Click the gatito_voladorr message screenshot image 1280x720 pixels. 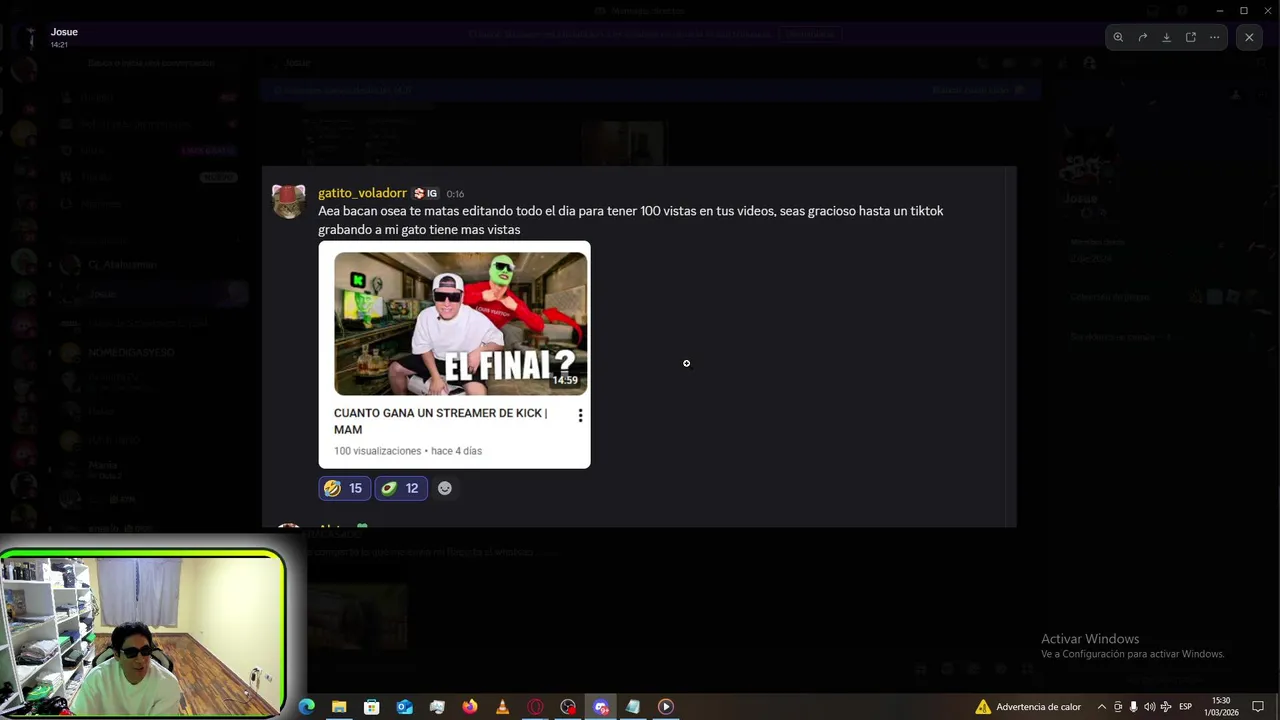click(x=639, y=346)
